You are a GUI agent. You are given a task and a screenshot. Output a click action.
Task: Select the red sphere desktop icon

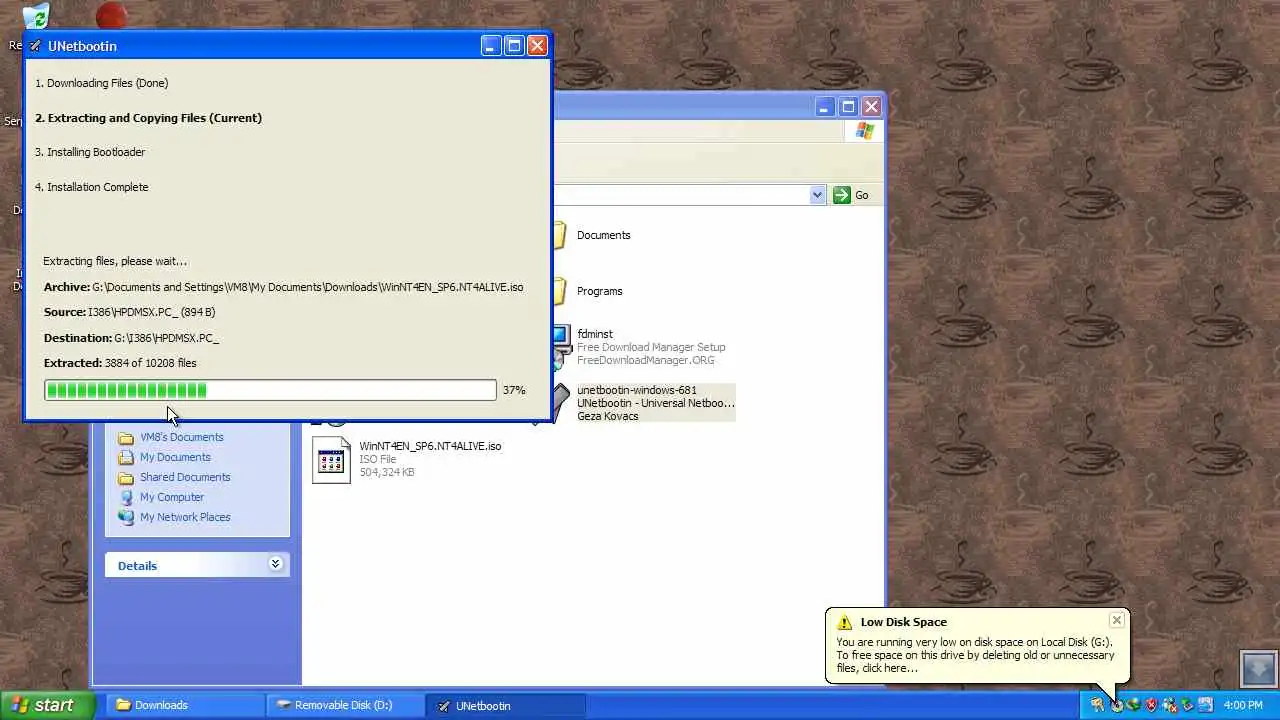point(112,17)
